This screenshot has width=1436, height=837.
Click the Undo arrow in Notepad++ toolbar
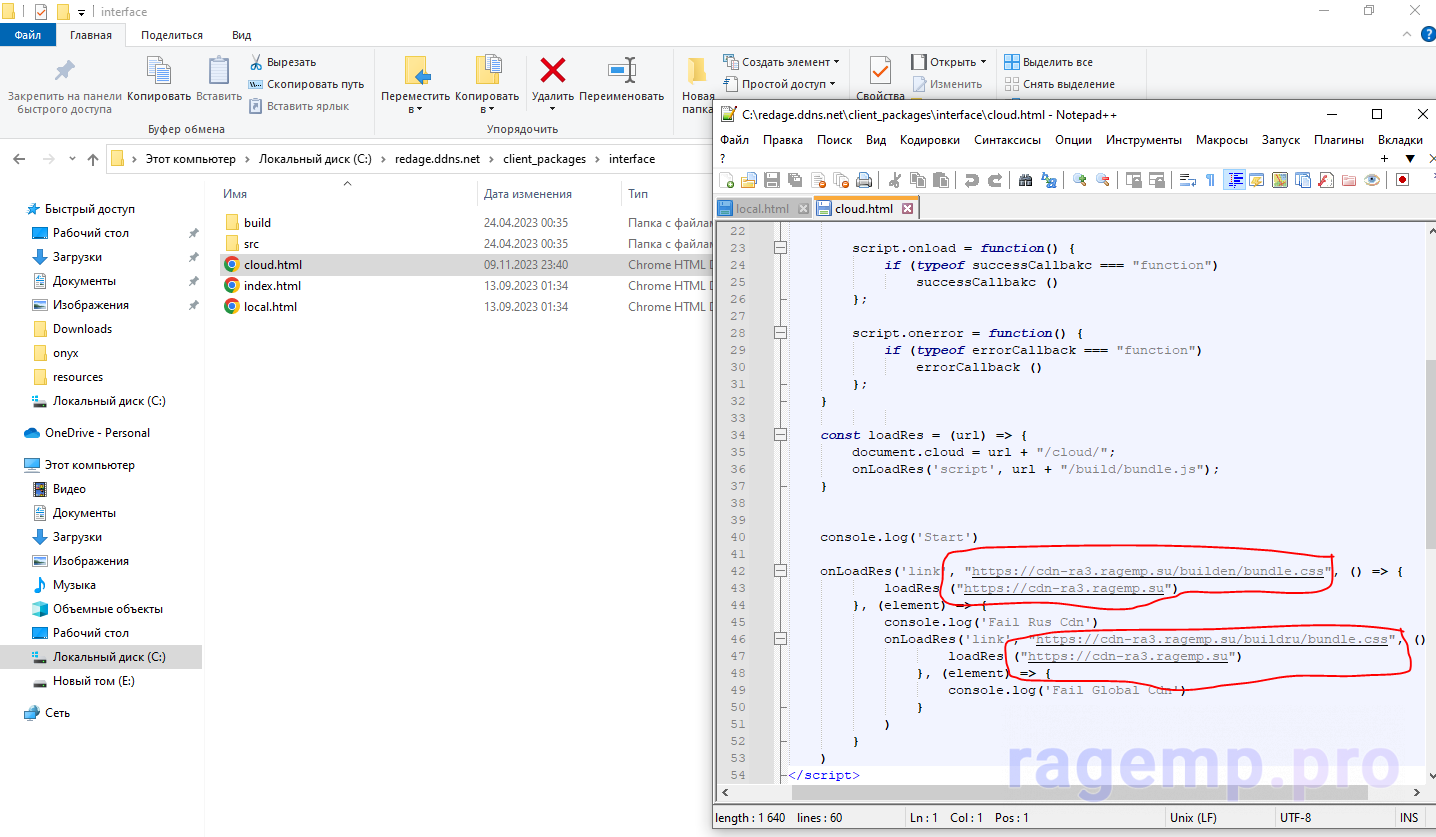(971, 180)
